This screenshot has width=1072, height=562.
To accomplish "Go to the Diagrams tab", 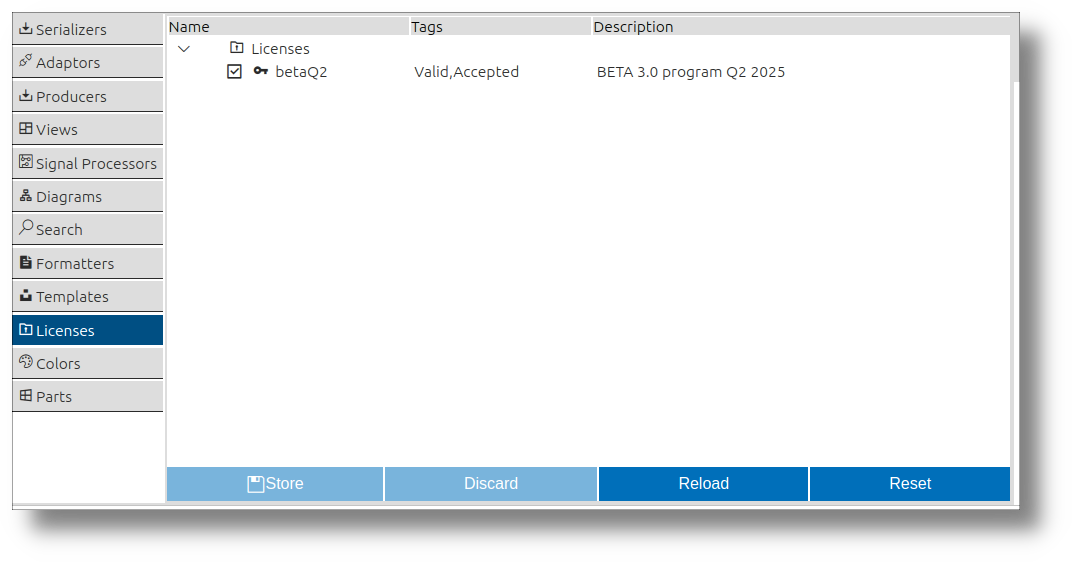I will (88, 196).
